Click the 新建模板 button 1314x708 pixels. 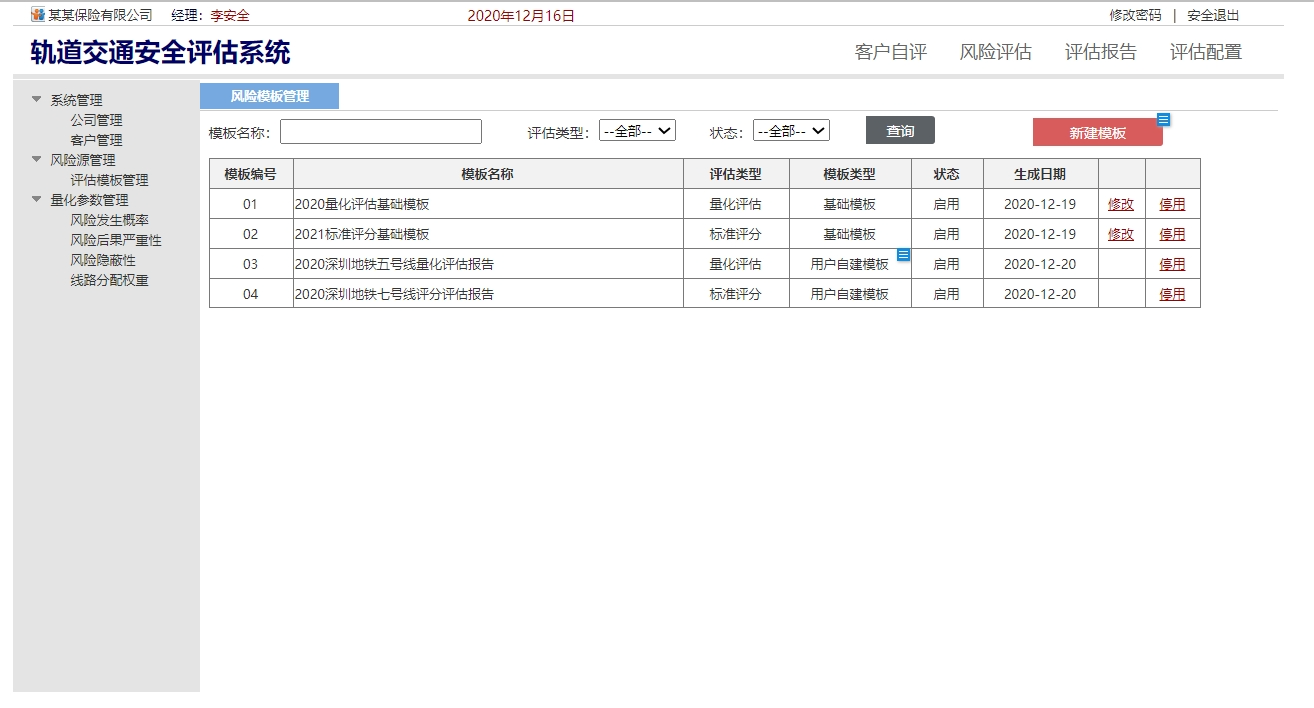1097,133
